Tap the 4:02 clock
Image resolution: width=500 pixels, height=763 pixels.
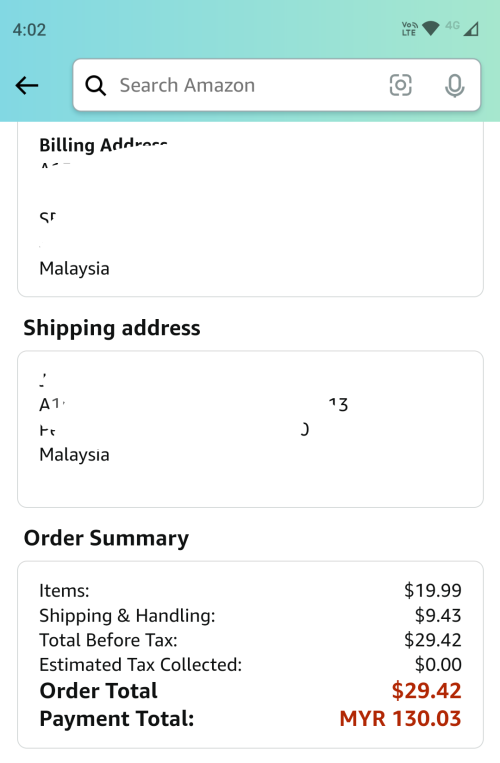click(x=29, y=30)
